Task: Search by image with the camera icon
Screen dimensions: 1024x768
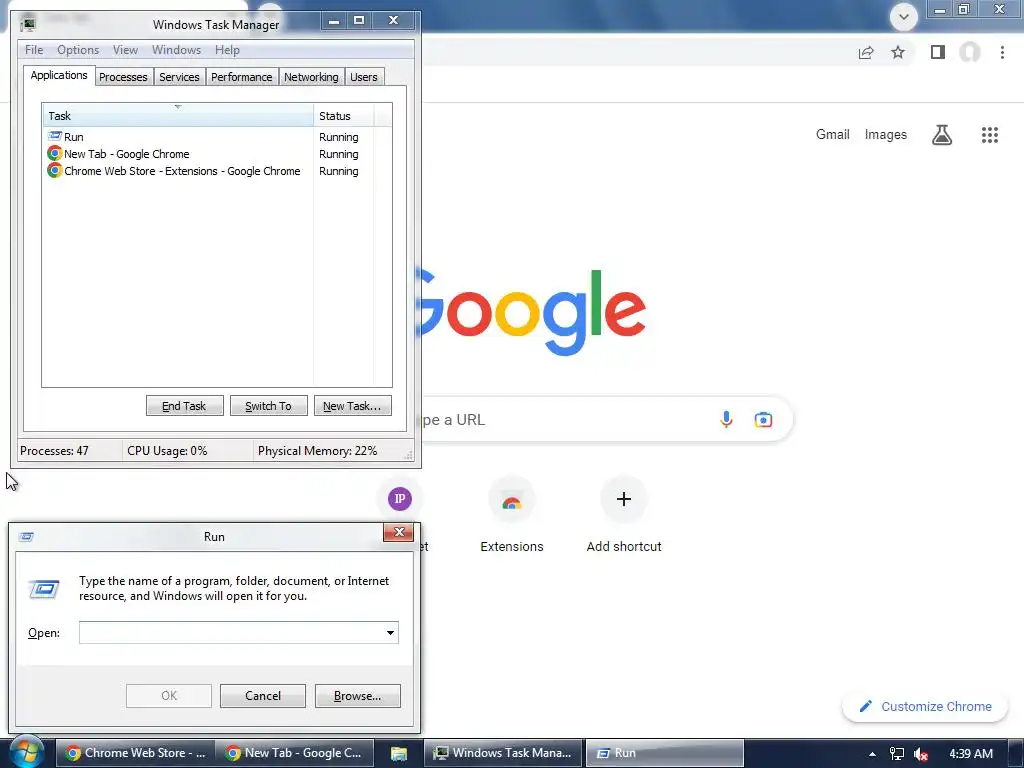Action: tap(763, 419)
